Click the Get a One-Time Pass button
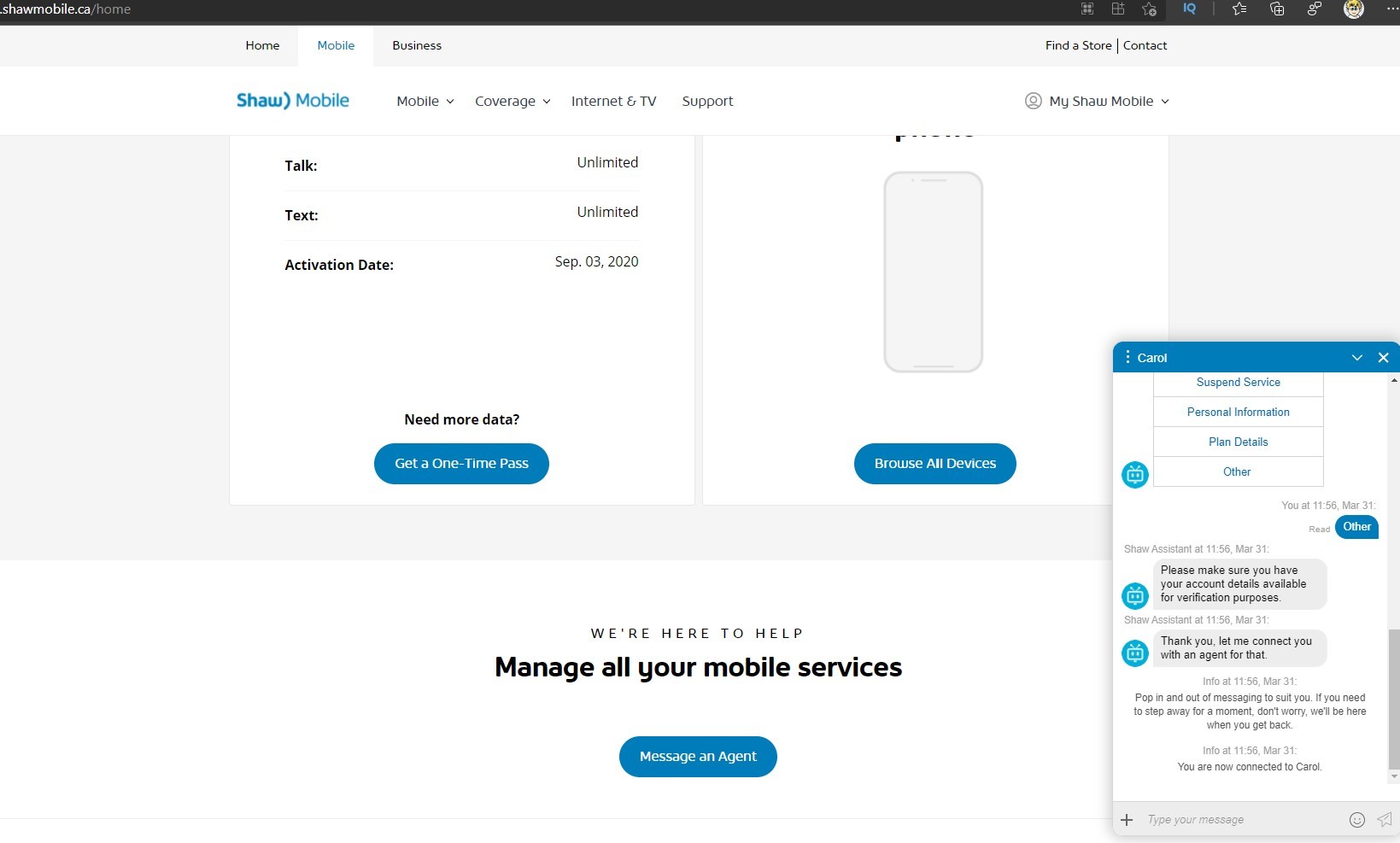 click(x=461, y=464)
